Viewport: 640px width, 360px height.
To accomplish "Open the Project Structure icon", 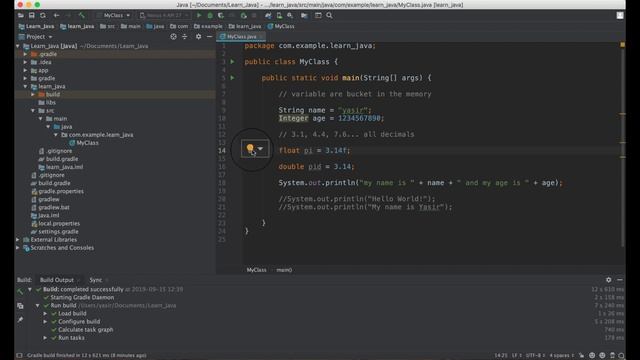I will (304, 16).
